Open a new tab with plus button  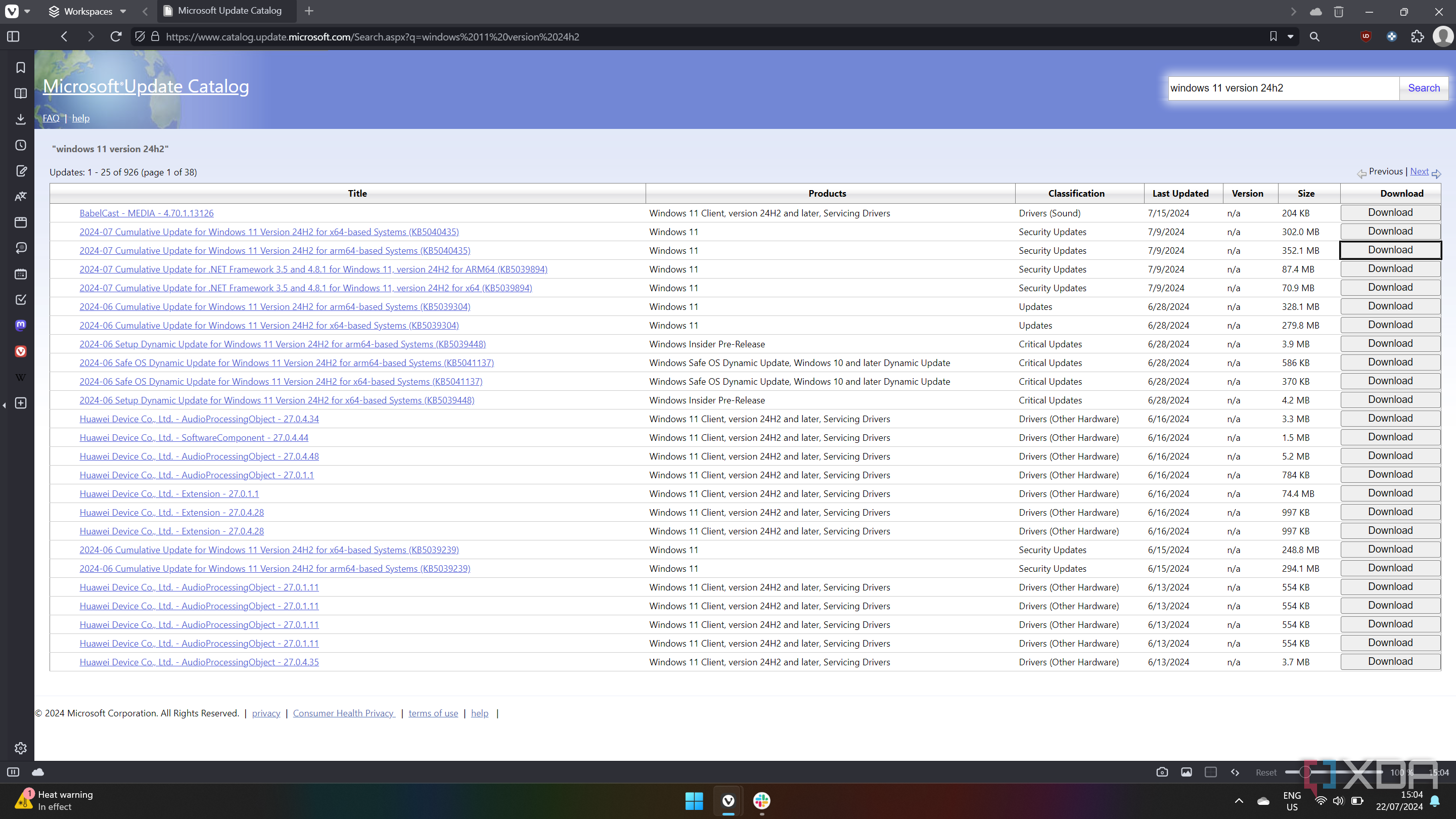[308, 11]
